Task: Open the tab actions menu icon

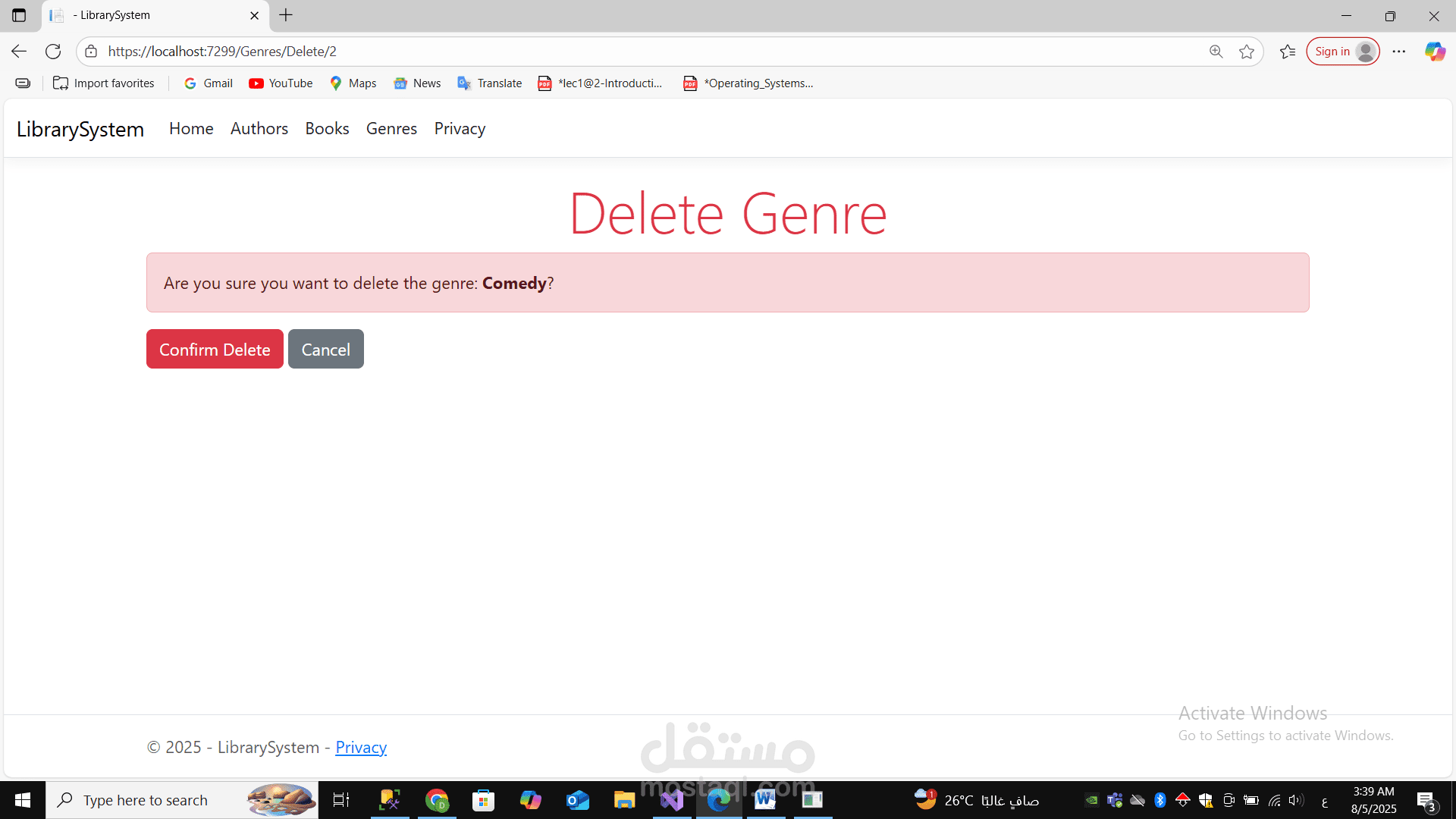Action: click(x=19, y=15)
